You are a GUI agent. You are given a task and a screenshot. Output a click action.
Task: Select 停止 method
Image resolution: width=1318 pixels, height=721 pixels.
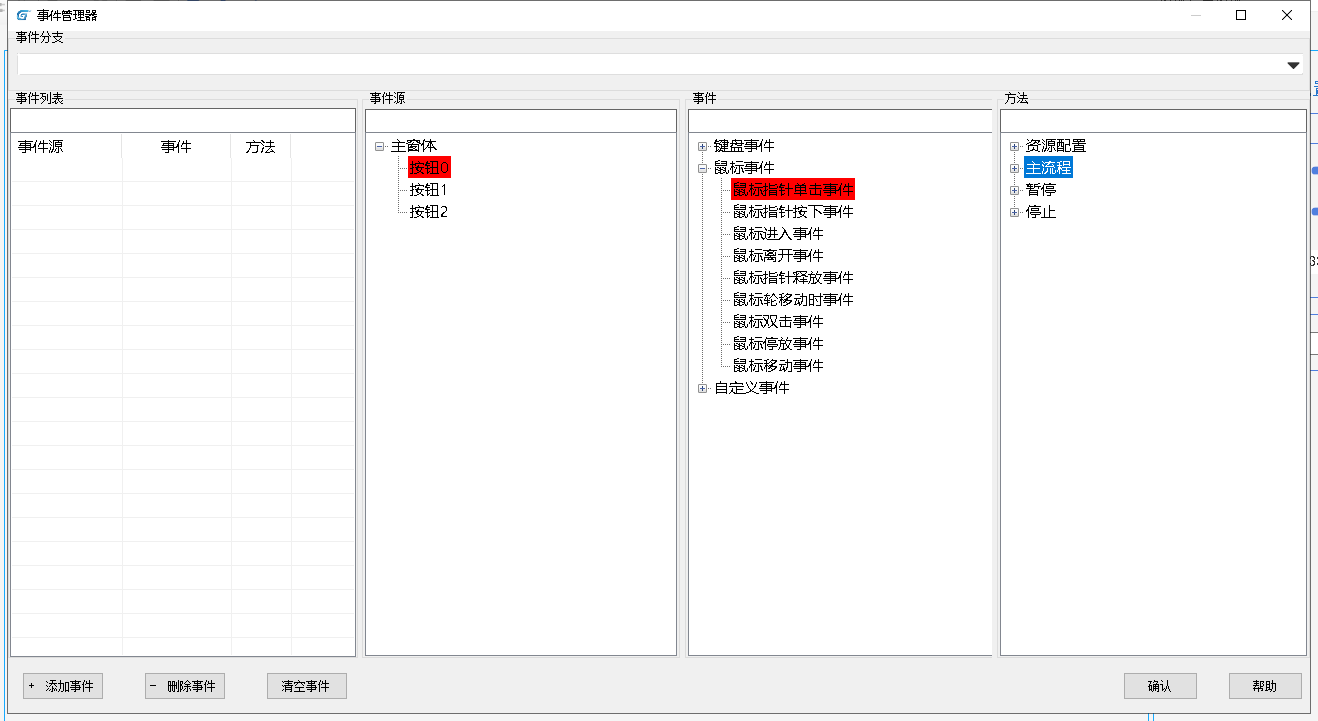click(x=1041, y=212)
